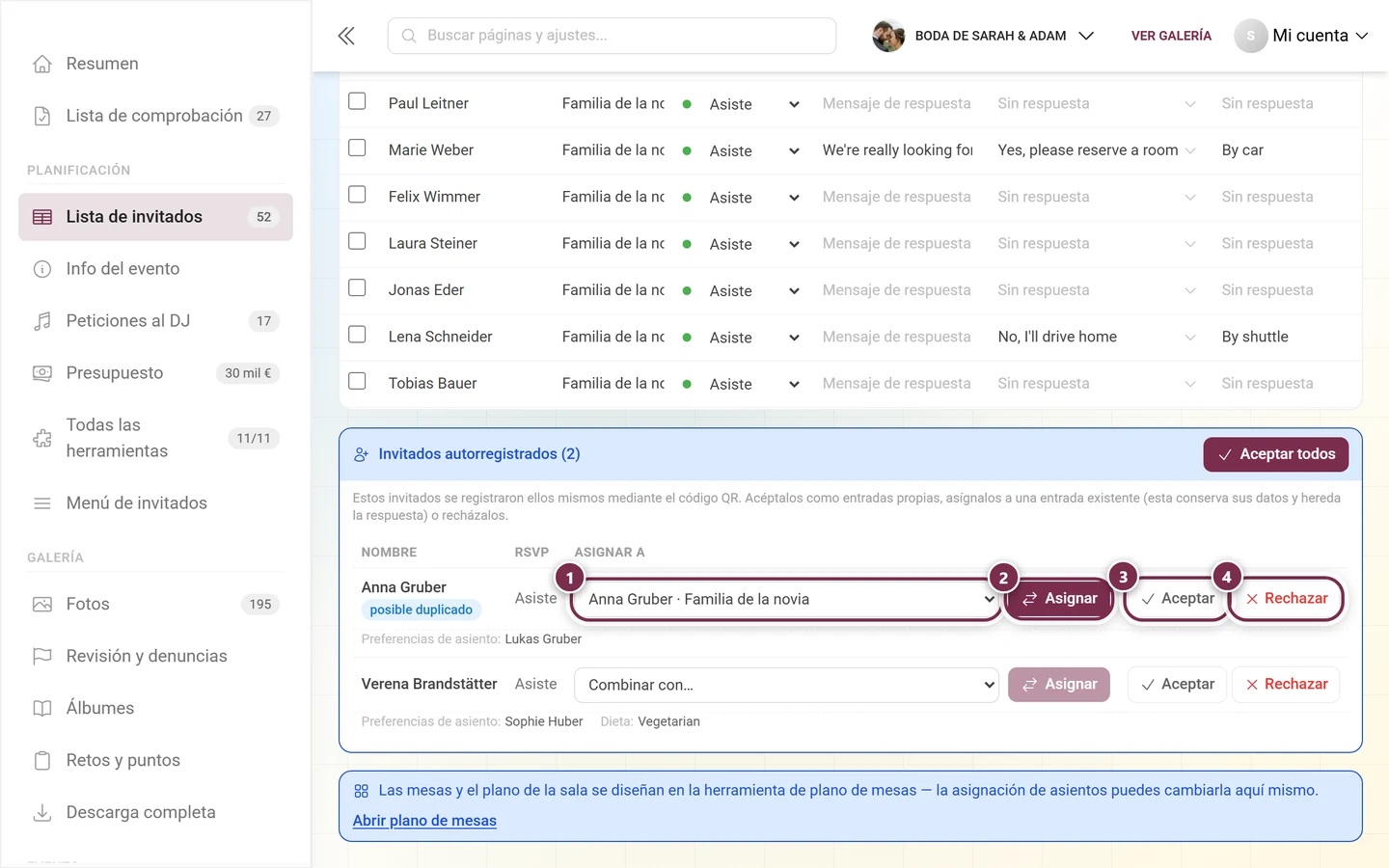Open Lista de invitados in sidebar

click(155, 217)
